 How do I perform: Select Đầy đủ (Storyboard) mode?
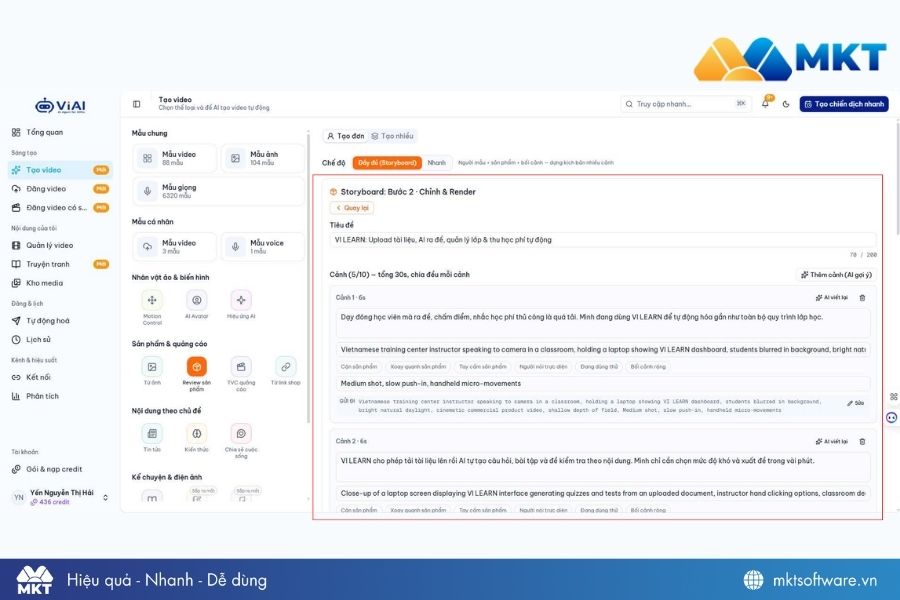(x=387, y=163)
